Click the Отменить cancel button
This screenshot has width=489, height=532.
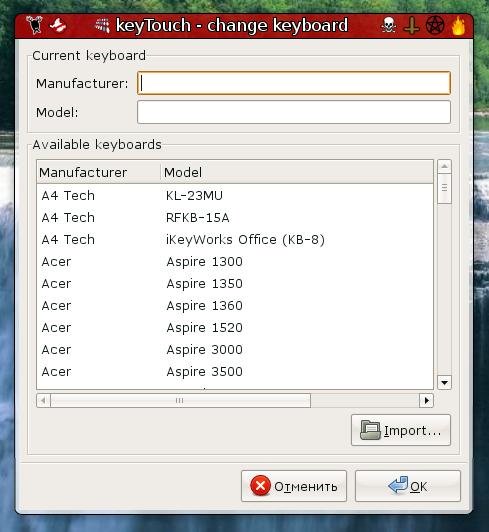pos(294,486)
